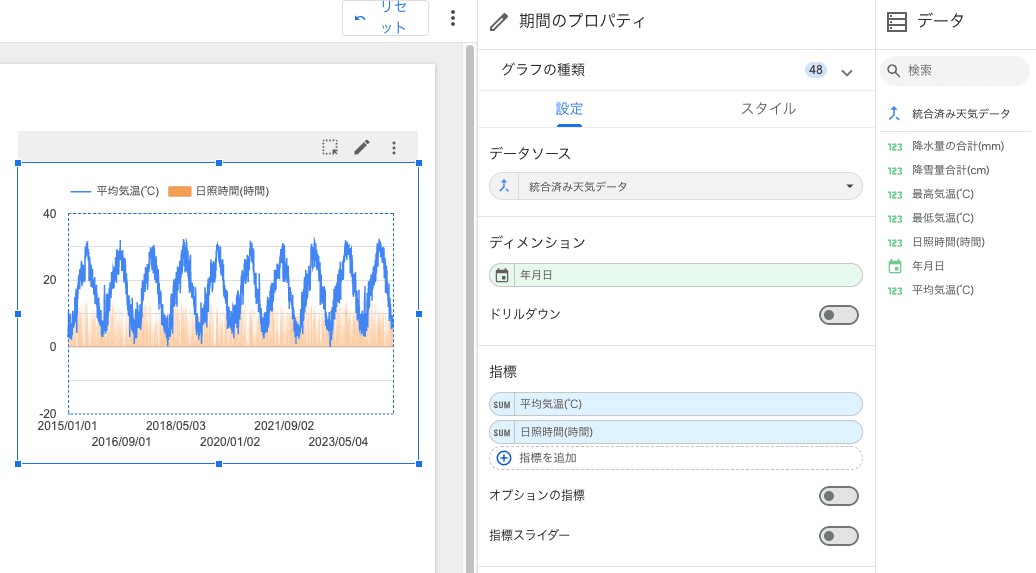The height and width of the screenshot is (573, 1036).
Task: Click the SUM badge on 日照時間 metric
Action: click(502, 432)
